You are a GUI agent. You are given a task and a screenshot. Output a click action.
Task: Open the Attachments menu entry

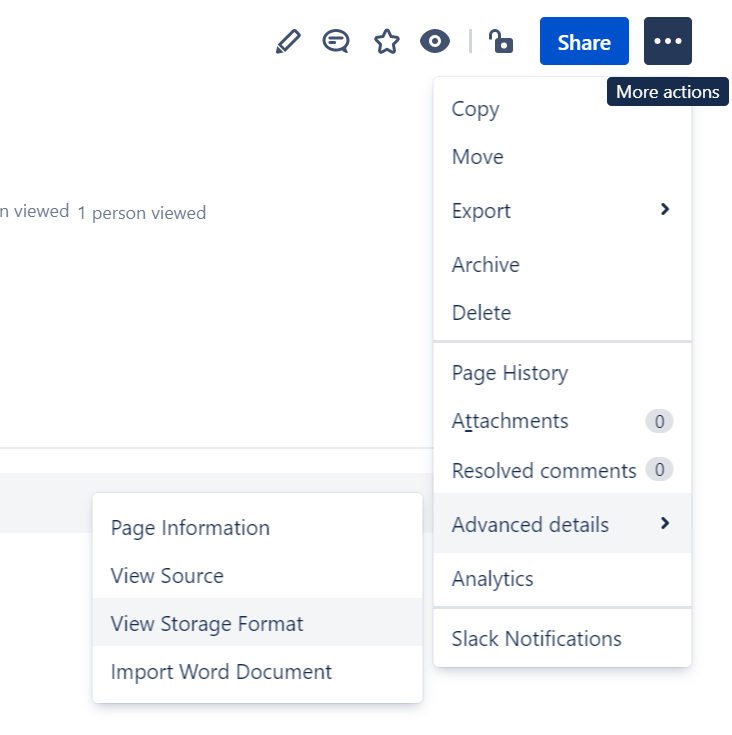pyautogui.click(x=562, y=421)
